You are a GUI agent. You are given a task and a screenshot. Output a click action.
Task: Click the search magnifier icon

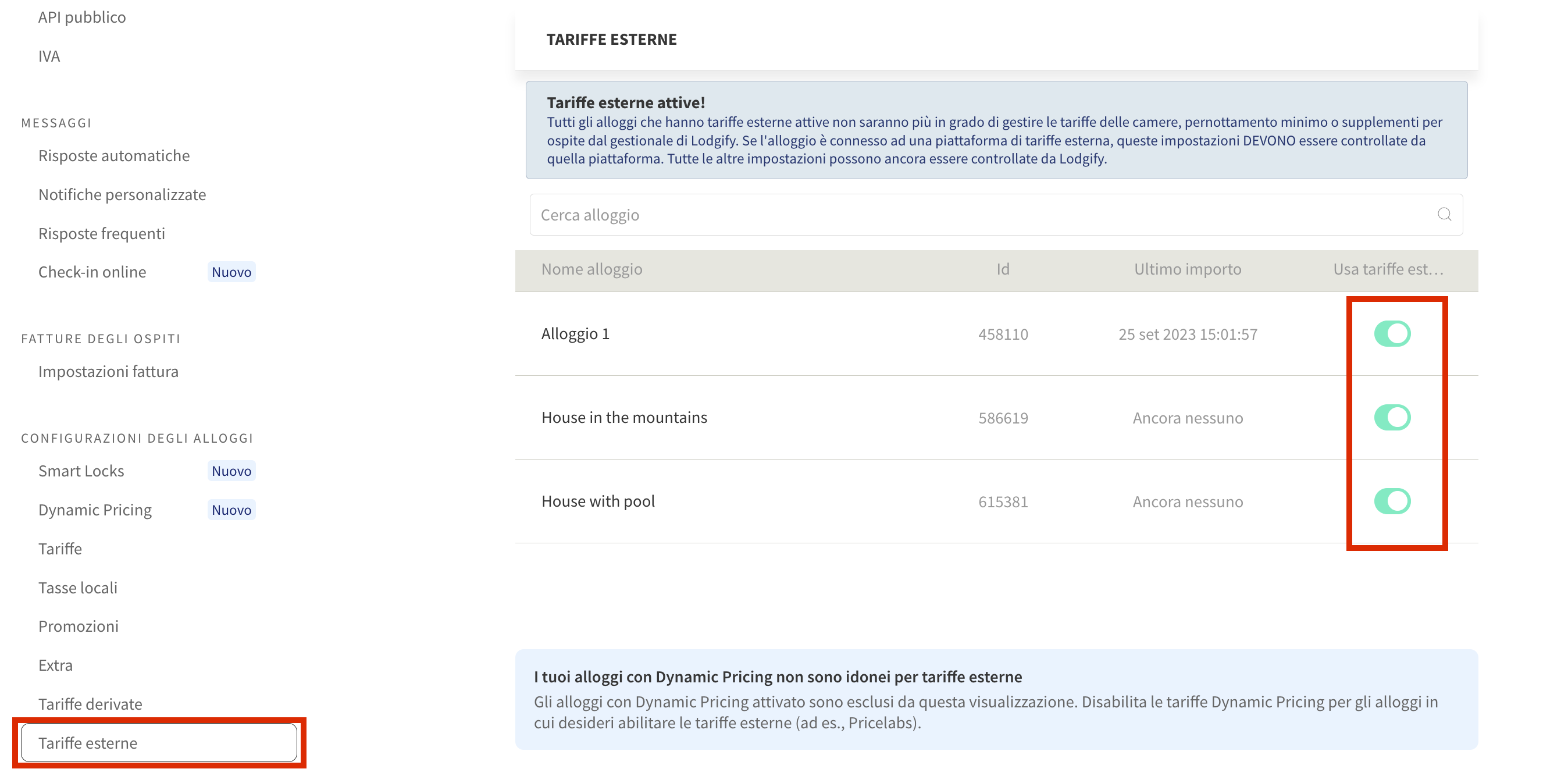click(x=1444, y=214)
